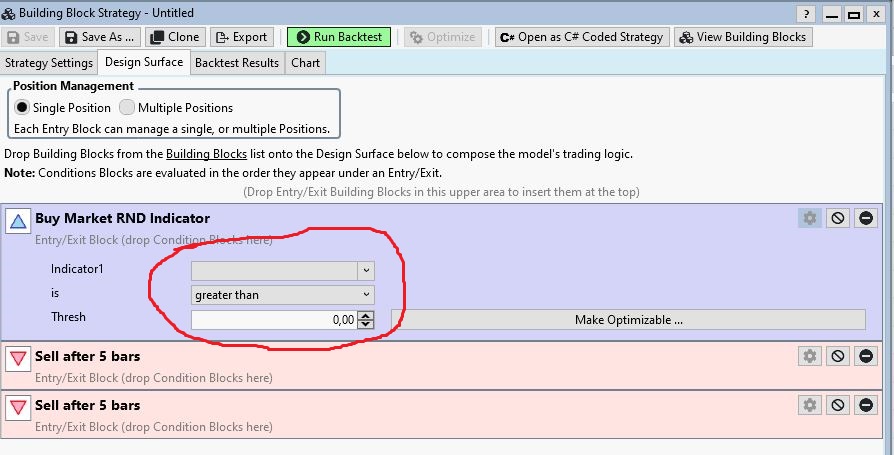Disable the second Sell after 5 bars block
Screen dimensions: 894x455
(x=837, y=405)
